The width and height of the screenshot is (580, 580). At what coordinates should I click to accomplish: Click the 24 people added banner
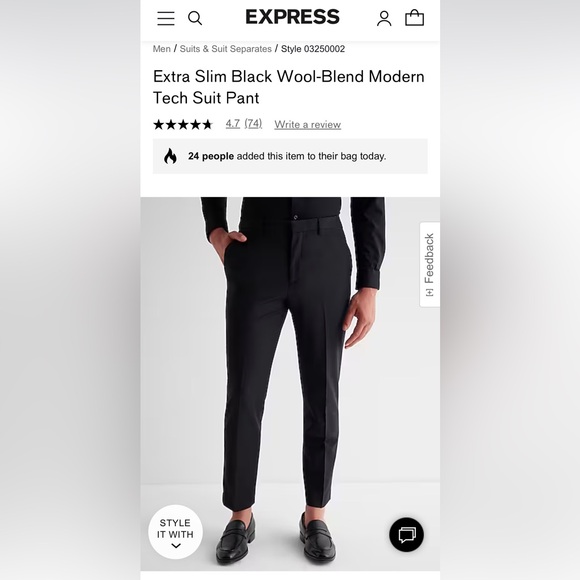coord(290,156)
